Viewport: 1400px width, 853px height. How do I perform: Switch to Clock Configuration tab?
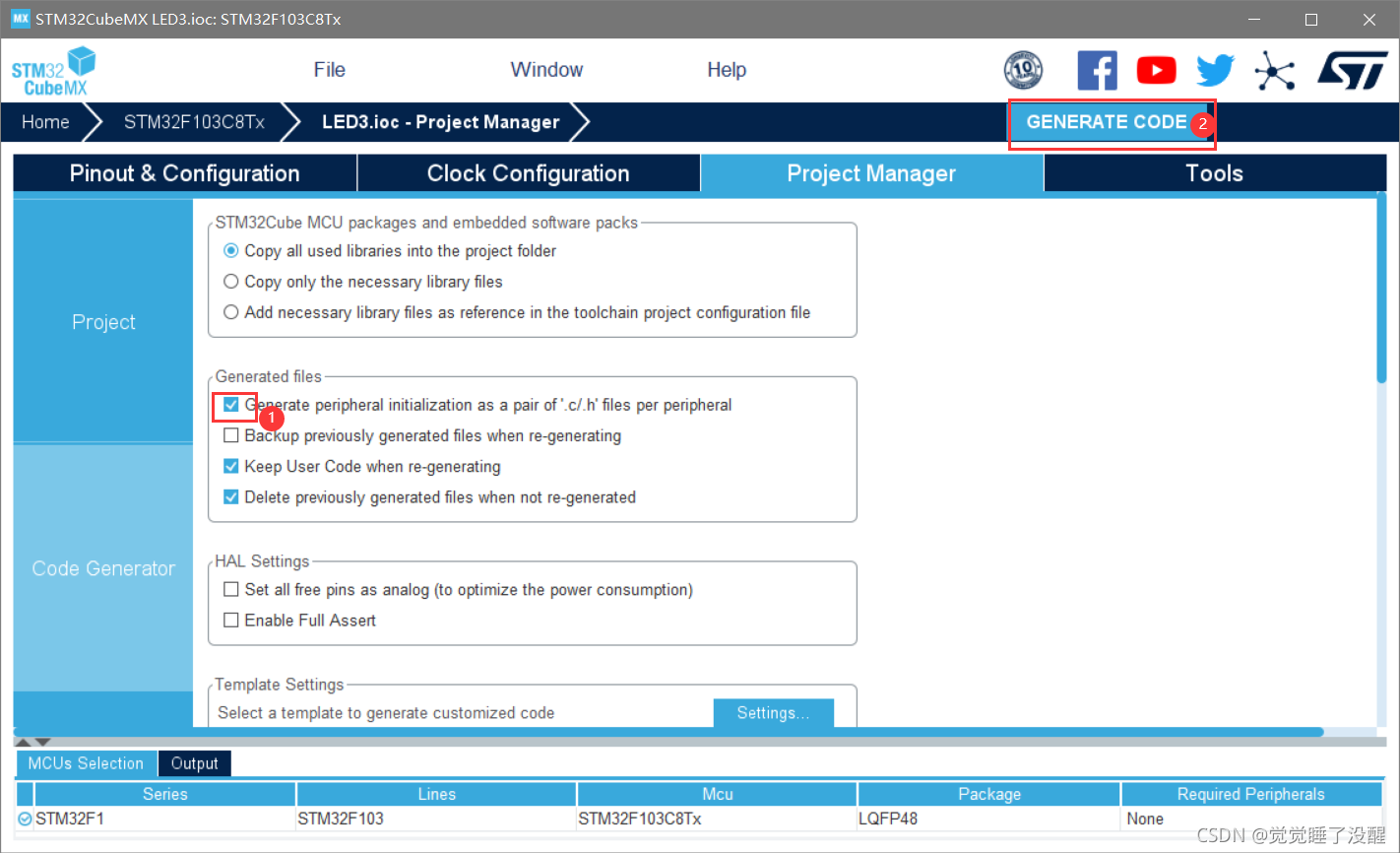tap(528, 173)
